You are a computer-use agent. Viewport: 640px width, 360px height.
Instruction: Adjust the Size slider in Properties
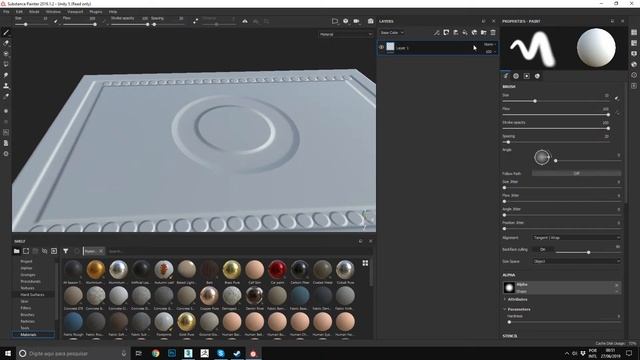[555, 101]
